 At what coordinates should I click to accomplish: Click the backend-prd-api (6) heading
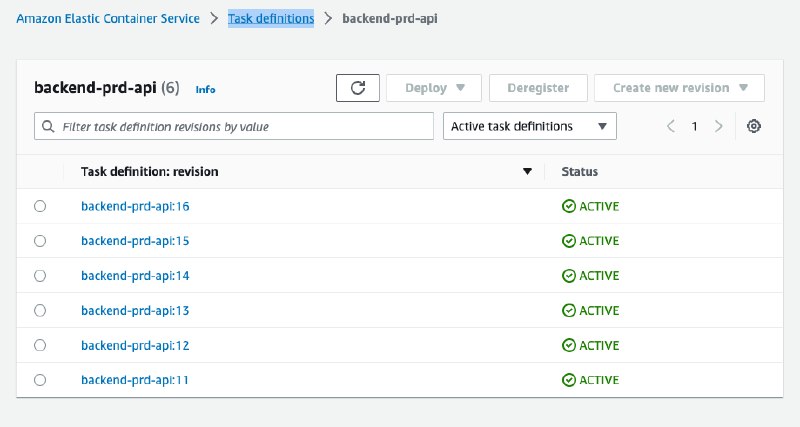point(107,88)
